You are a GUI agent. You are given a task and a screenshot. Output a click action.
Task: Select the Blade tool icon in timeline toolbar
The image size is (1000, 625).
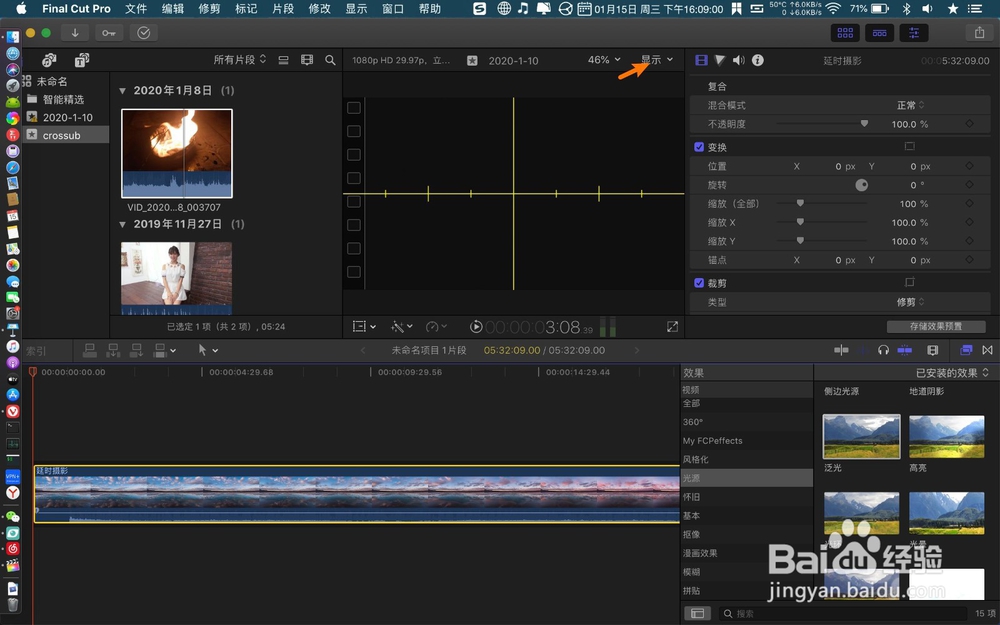pyautogui.click(x=205, y=350)
